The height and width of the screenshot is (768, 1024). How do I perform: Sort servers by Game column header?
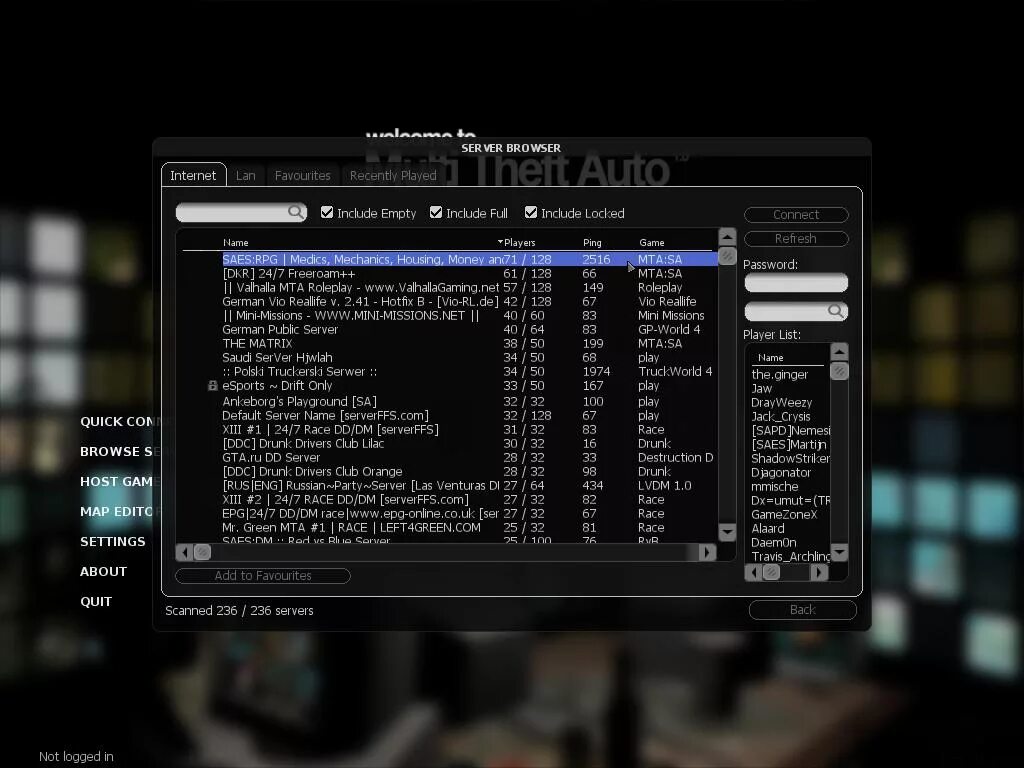(652, 242)
